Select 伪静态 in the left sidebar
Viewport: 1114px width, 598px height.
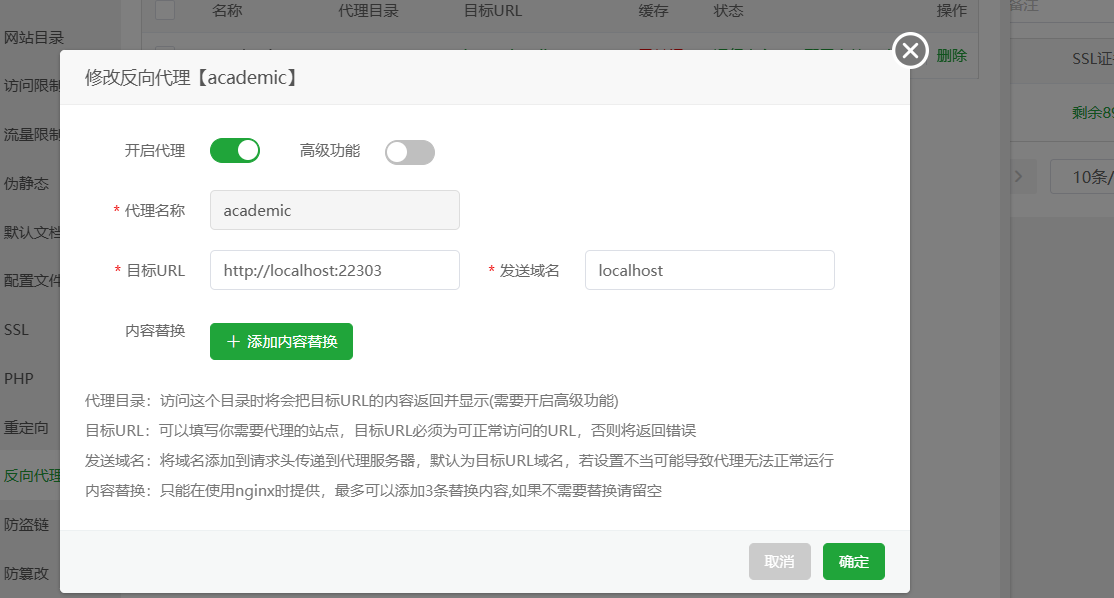(x=27, y=184)
